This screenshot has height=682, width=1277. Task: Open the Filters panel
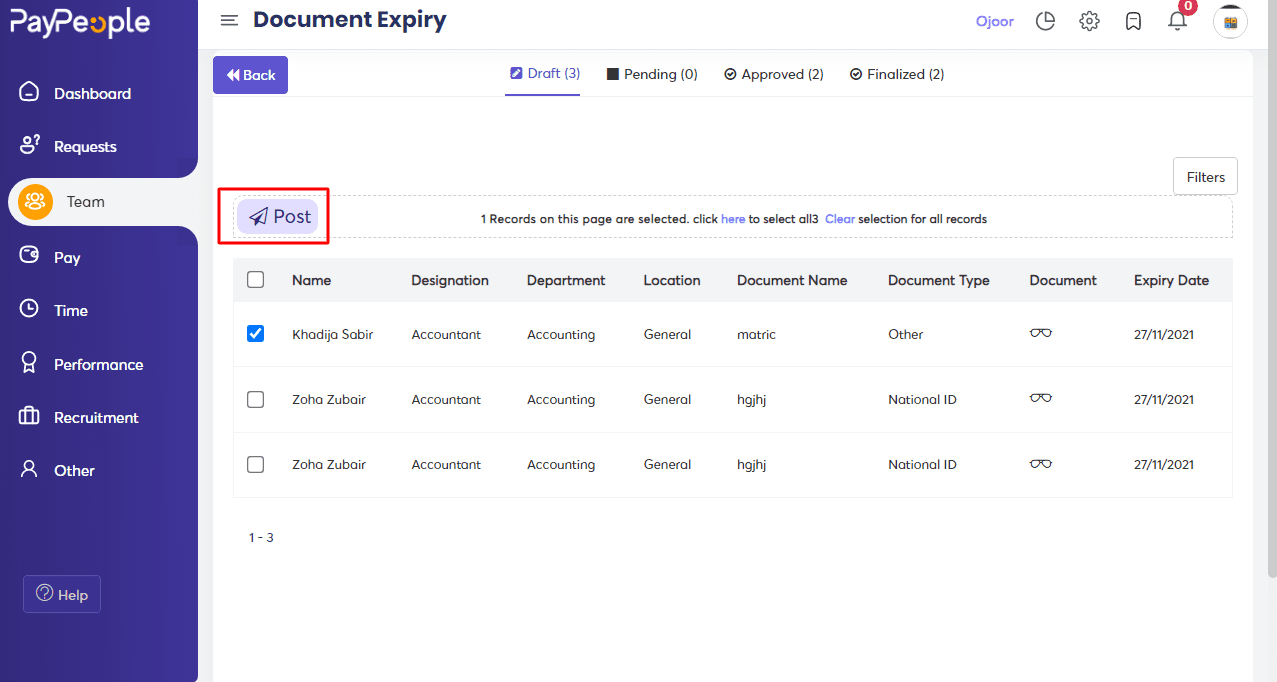click(1205, 177)
